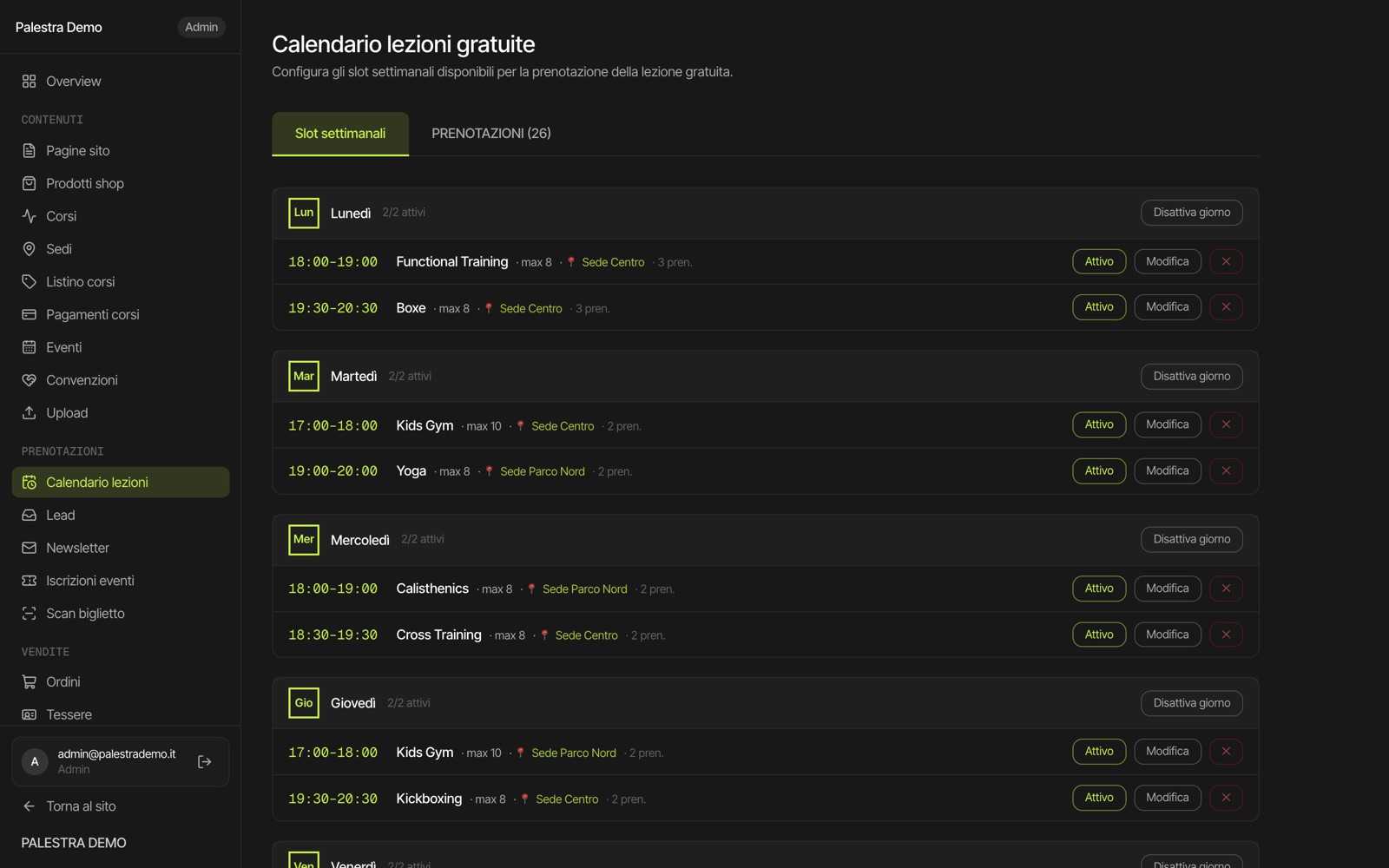Image resolution: width=1389 pixels, height=868 pixels.
Task: Toggle Attivo status for Yoga slot
Action: point(1099,470)
